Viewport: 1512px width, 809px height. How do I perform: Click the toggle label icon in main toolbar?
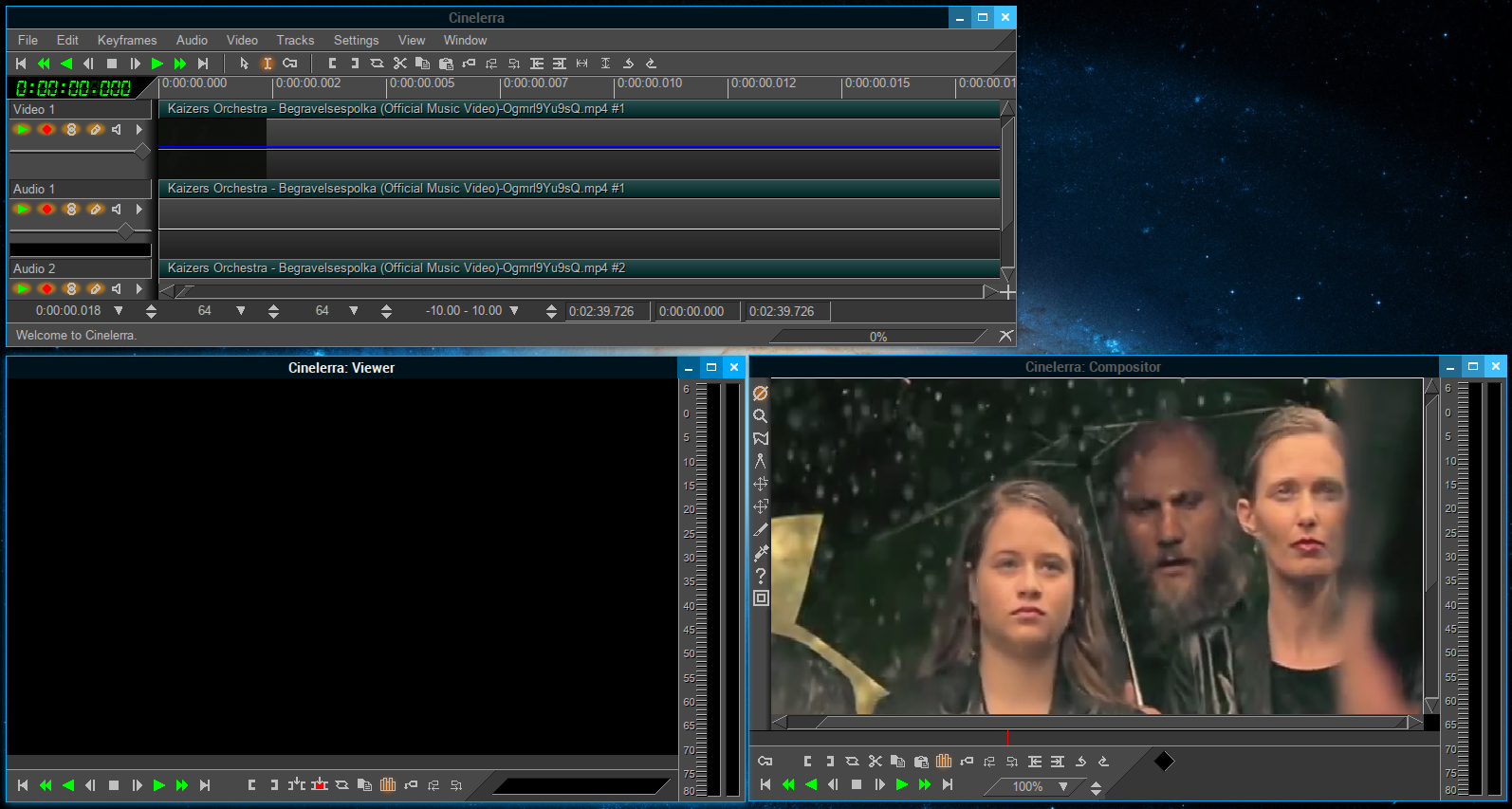tap(469, 64)
